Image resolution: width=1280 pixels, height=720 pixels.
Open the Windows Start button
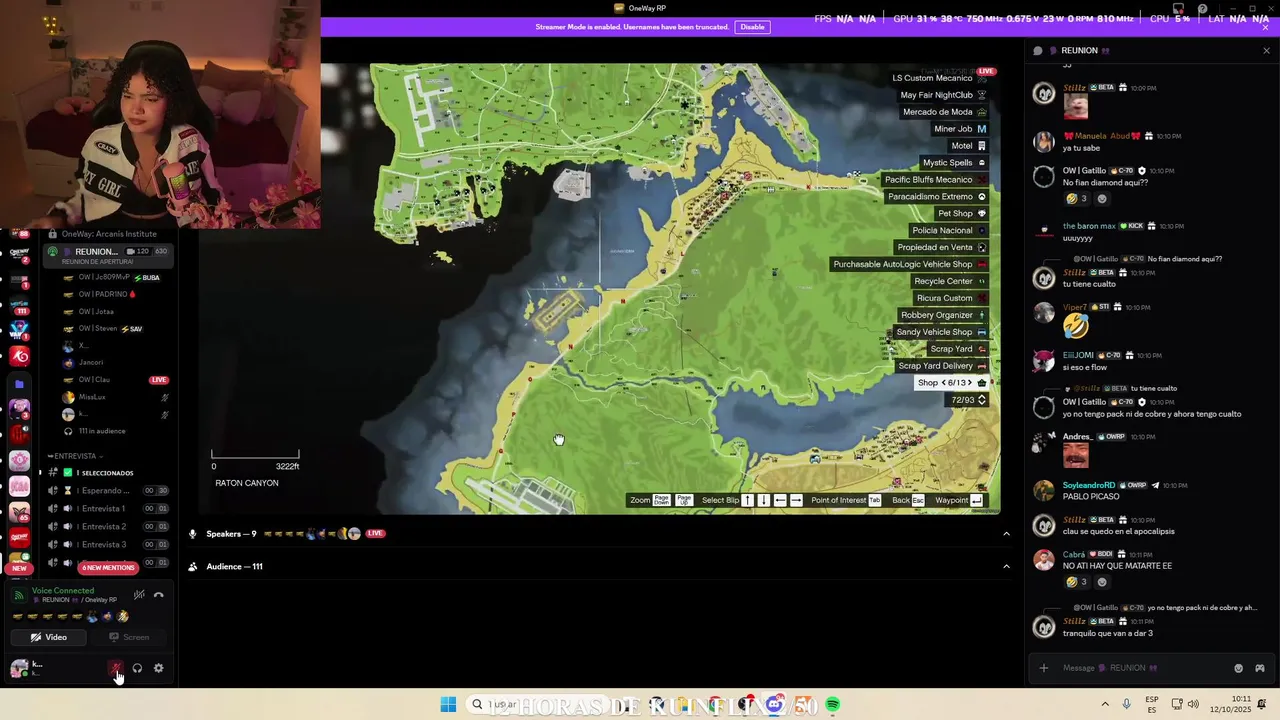448,704
